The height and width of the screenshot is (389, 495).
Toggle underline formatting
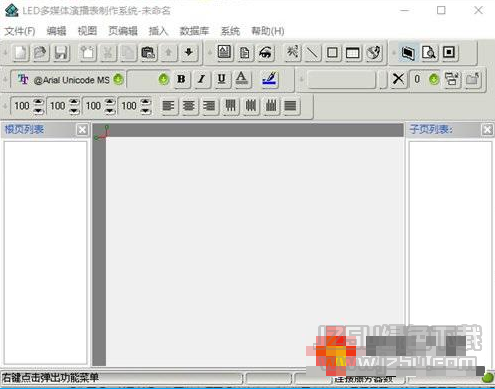(222, 79)
